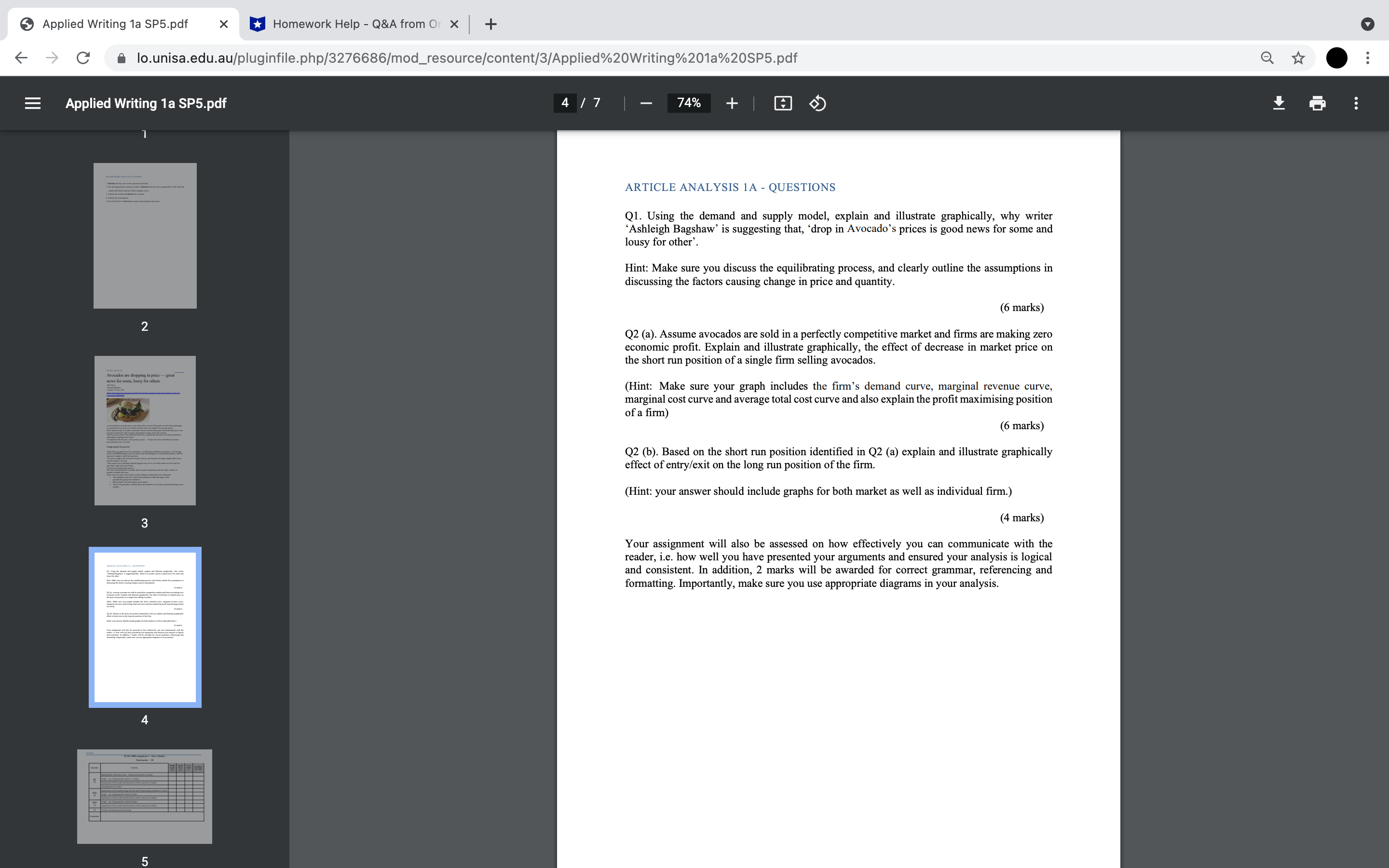This screenshot has height=868, width=1389.
Task: Rotate the PDF page counterclockwise
Action: (817, 103)
